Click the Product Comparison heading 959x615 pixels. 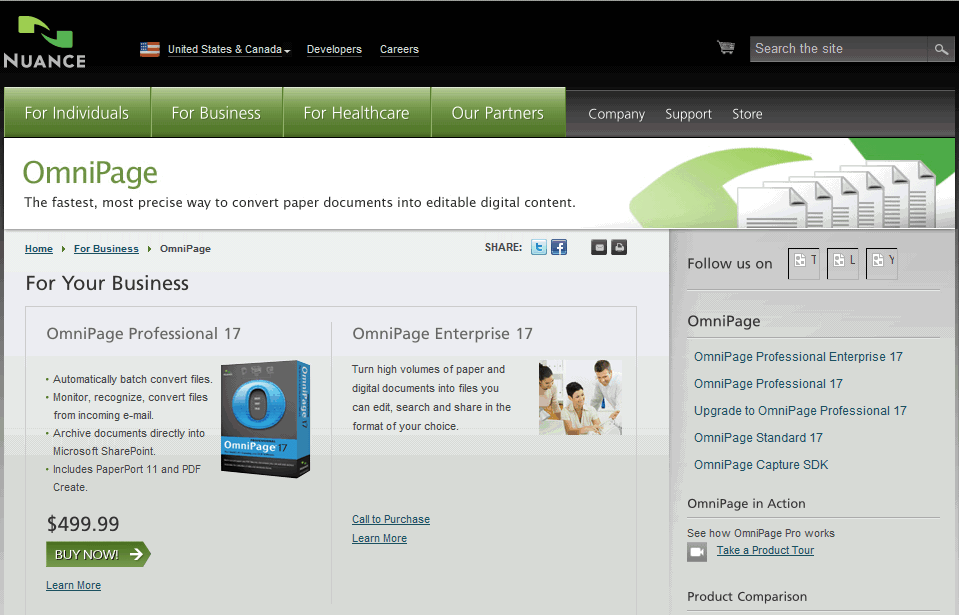pyautogui.click(x=747, y=596)
